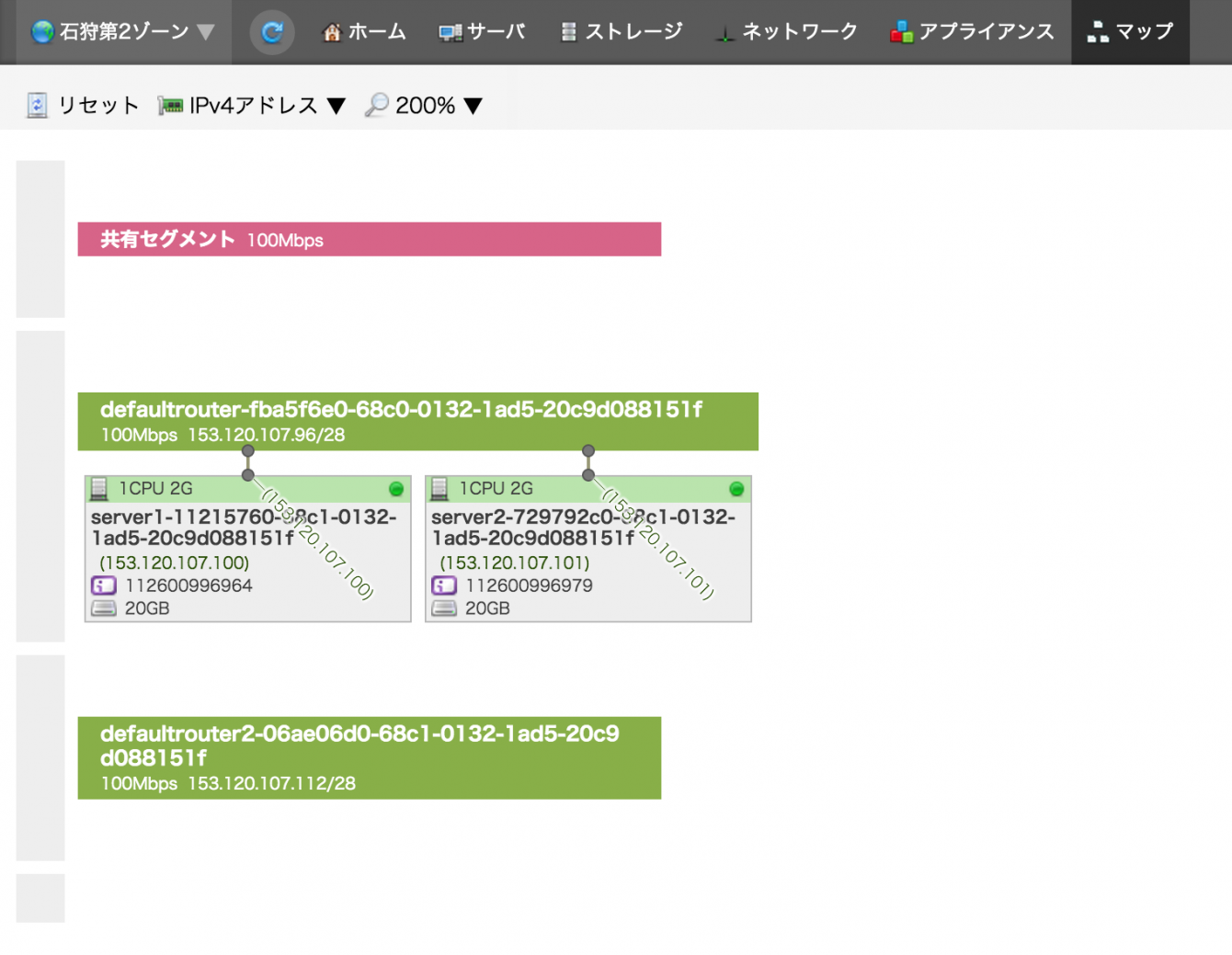Image resolution: width=1232 pixels, height=955 pixels.
Task: Click the archive icon beside 112600996964
Action: point(104,586)
